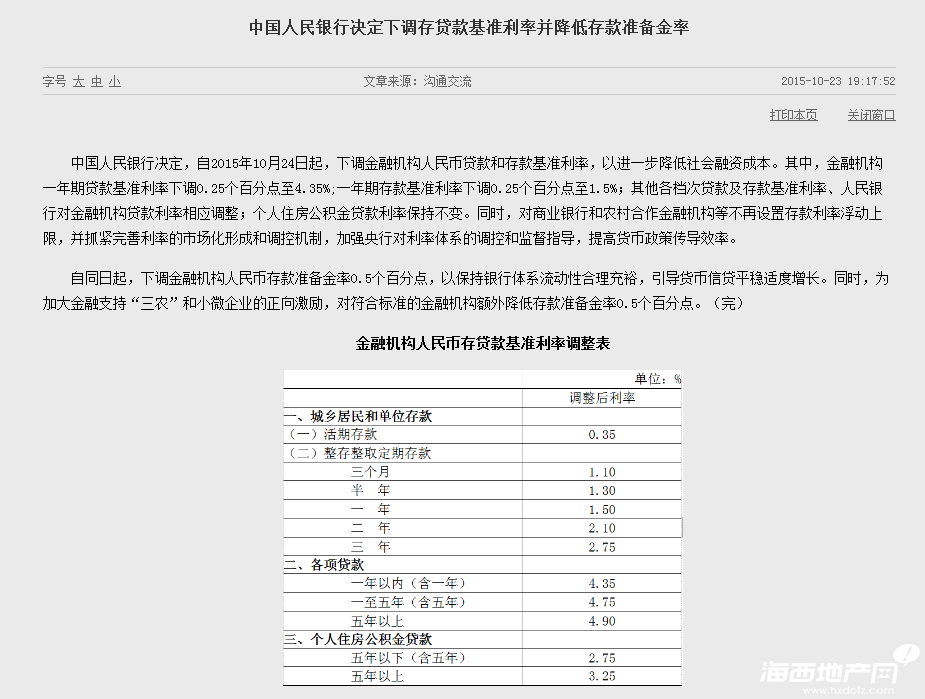Click the 字号 font size label
This screenshot has height=699, width=925.
point(54,81)
